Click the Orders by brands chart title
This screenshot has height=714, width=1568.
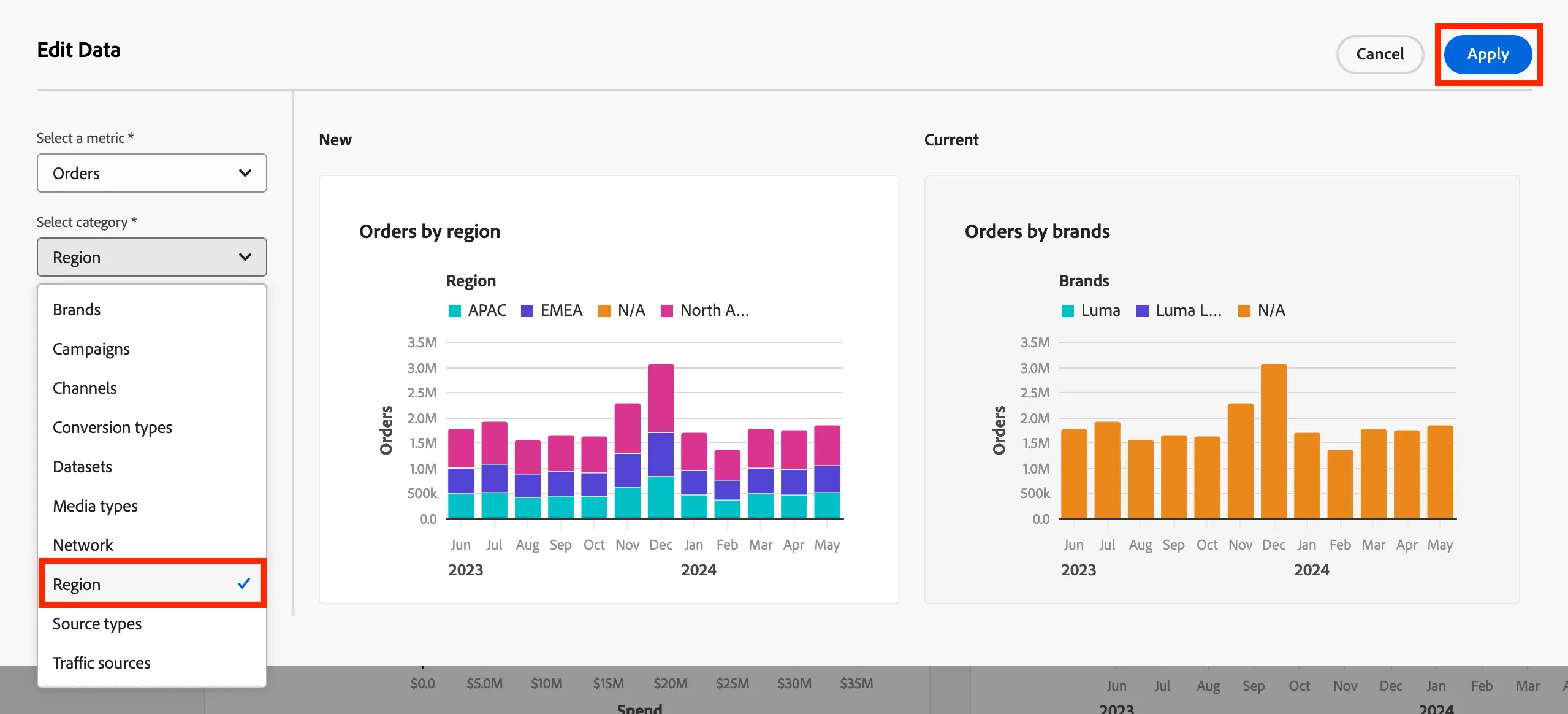pos(1037,231)
